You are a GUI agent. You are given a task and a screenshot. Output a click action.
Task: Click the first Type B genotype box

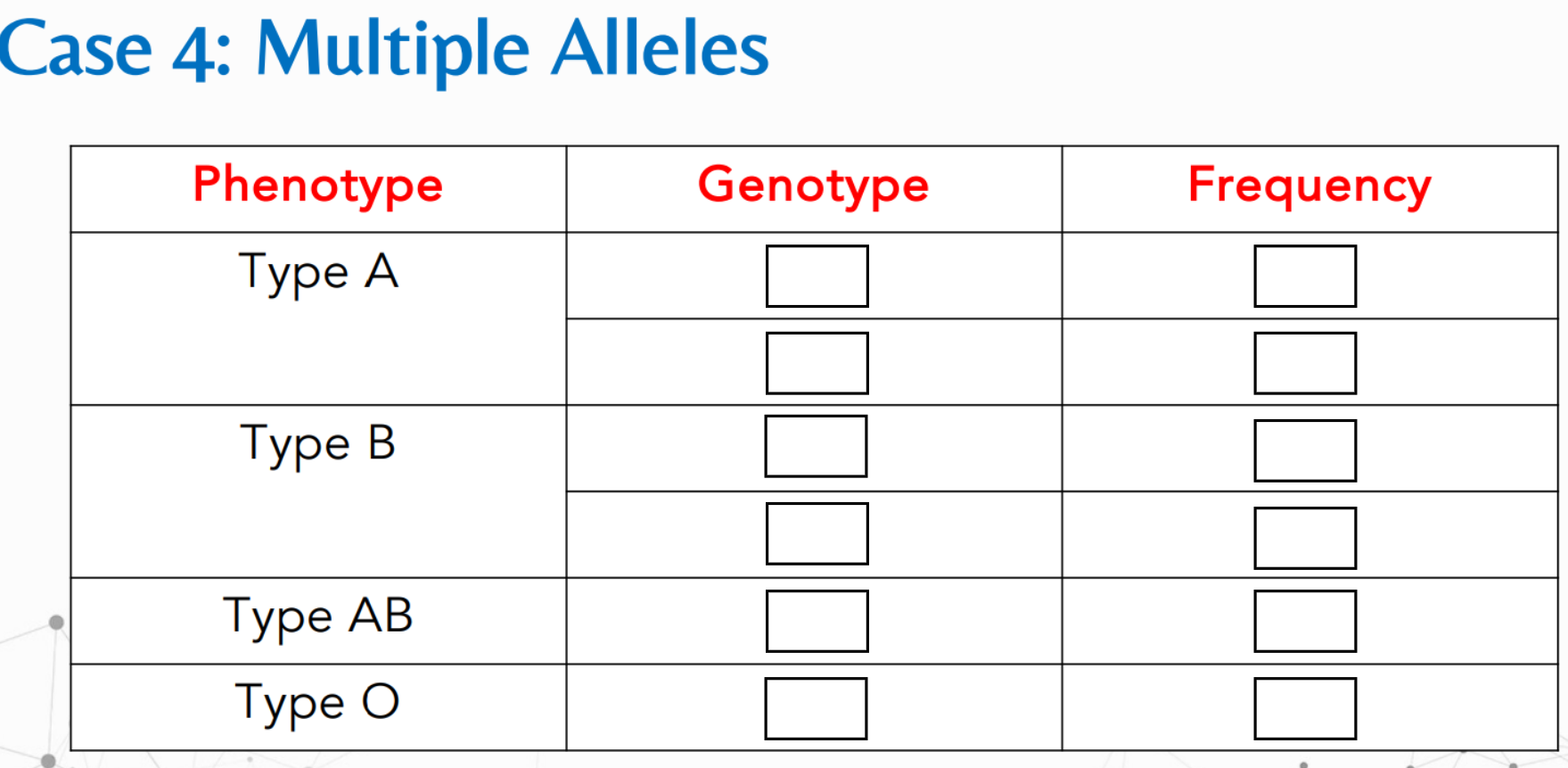click(x=816, y=446)
